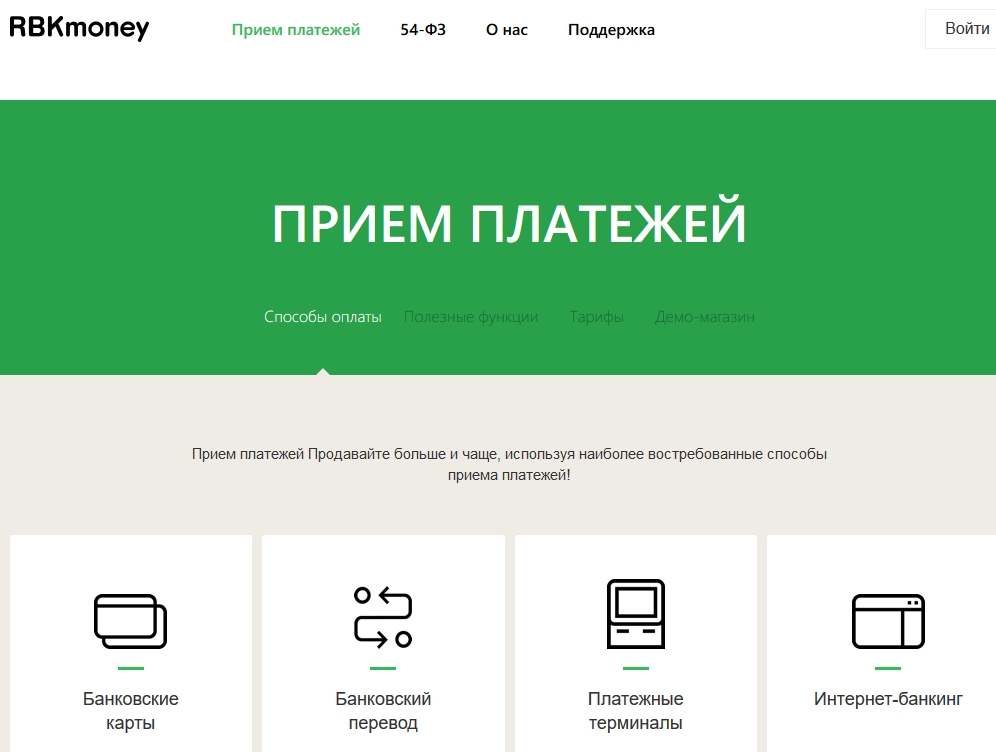Open the Демо-магазин tab
The height and width of the screenshot is (752, 996).
tap(704, 316)
